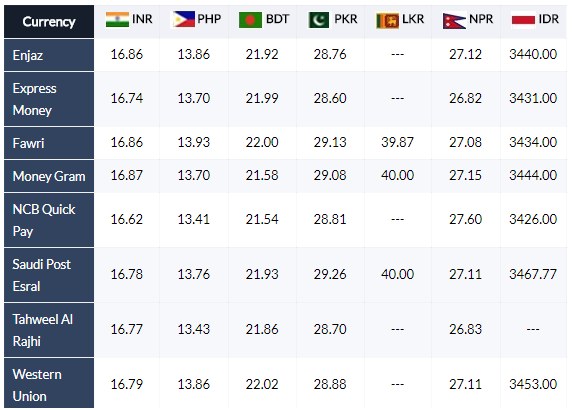
Task: Click NCB Quick Pay NPR rate 27.60
Action: click(465, 219)
